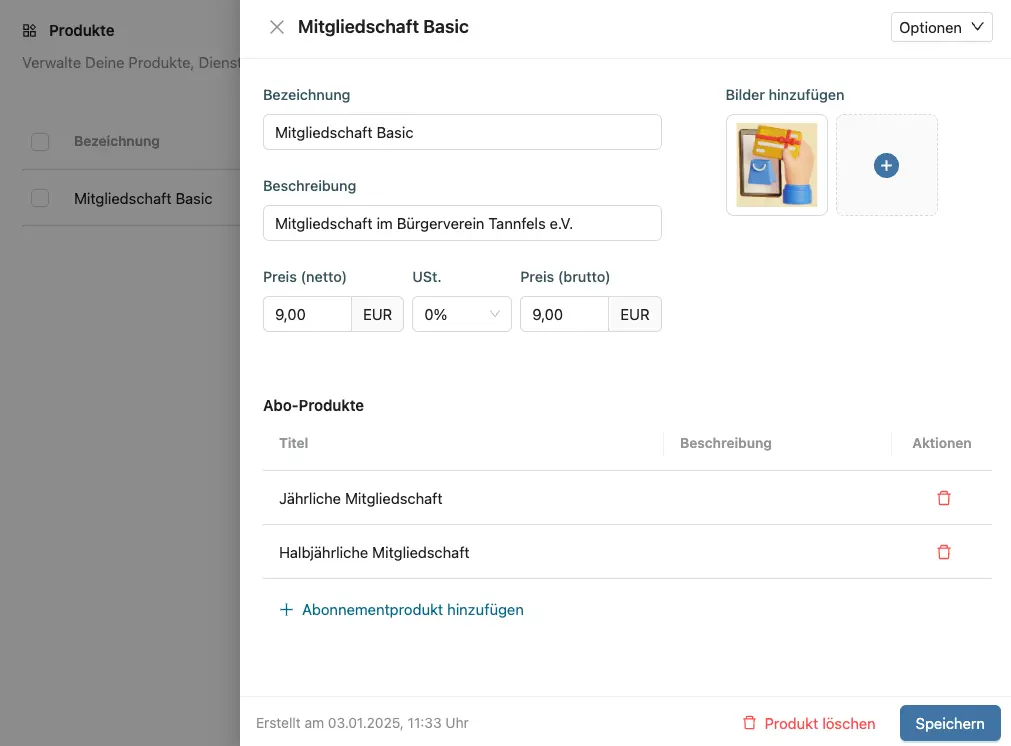This screenshot has width=1011, height=746.
Task: Select the checkbox next to Mitgliedschaft Basic
Action: click(x=40, y=198)
